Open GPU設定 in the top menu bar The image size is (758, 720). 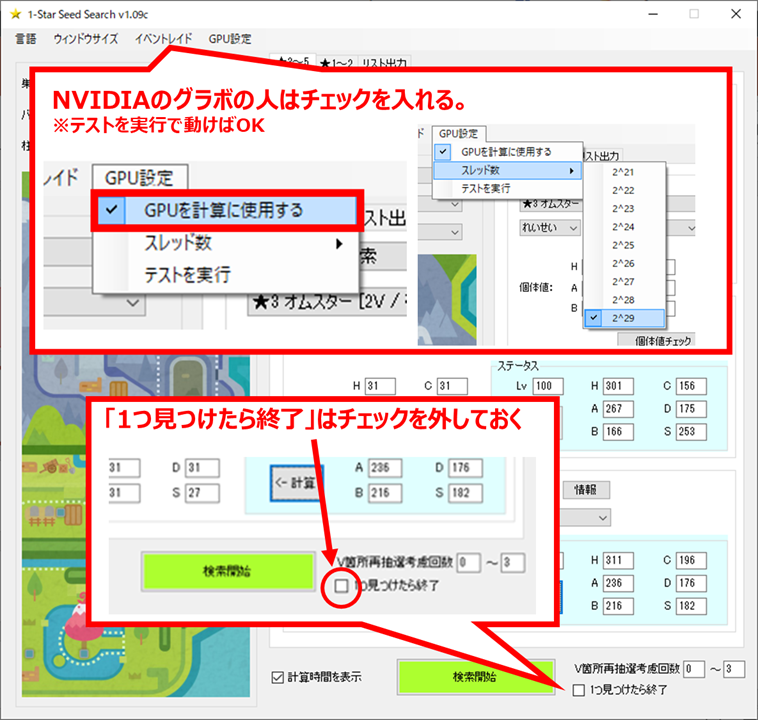point(230,39)
